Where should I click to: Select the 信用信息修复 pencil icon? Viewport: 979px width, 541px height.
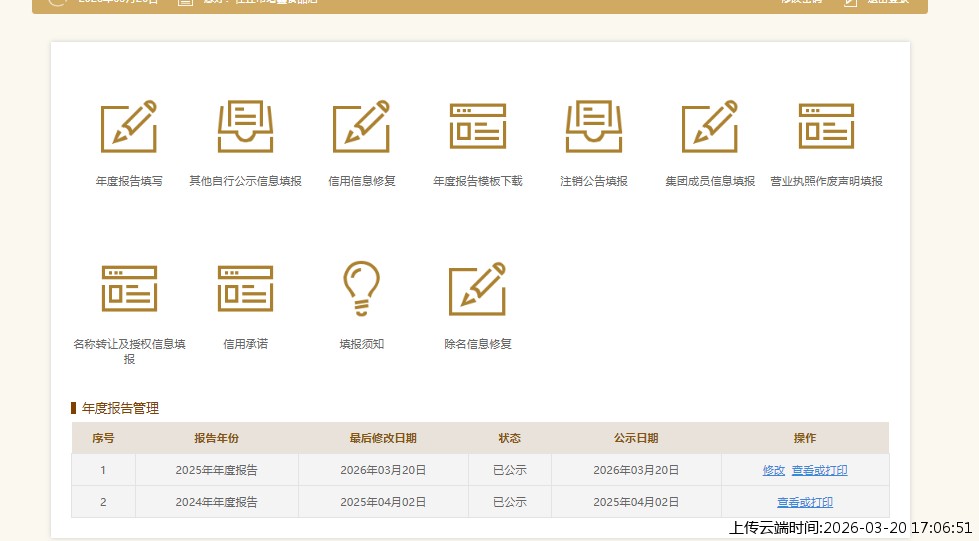point(362,126)
